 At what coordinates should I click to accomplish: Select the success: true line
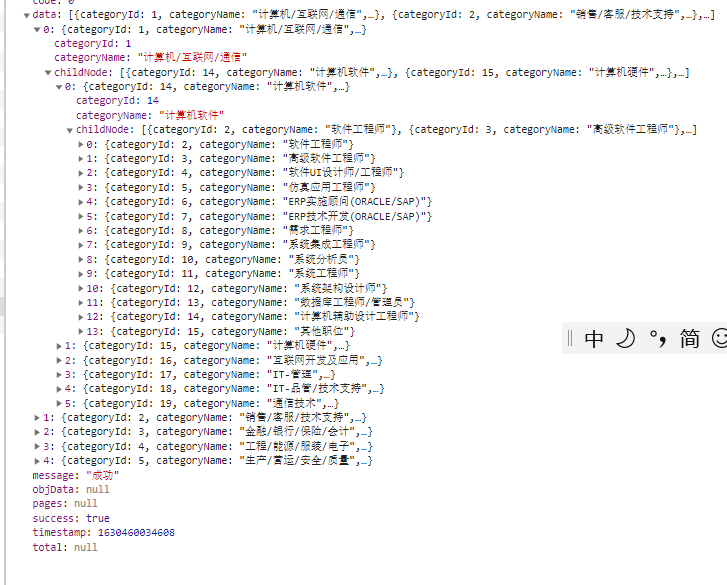click(x=71, y=518)
